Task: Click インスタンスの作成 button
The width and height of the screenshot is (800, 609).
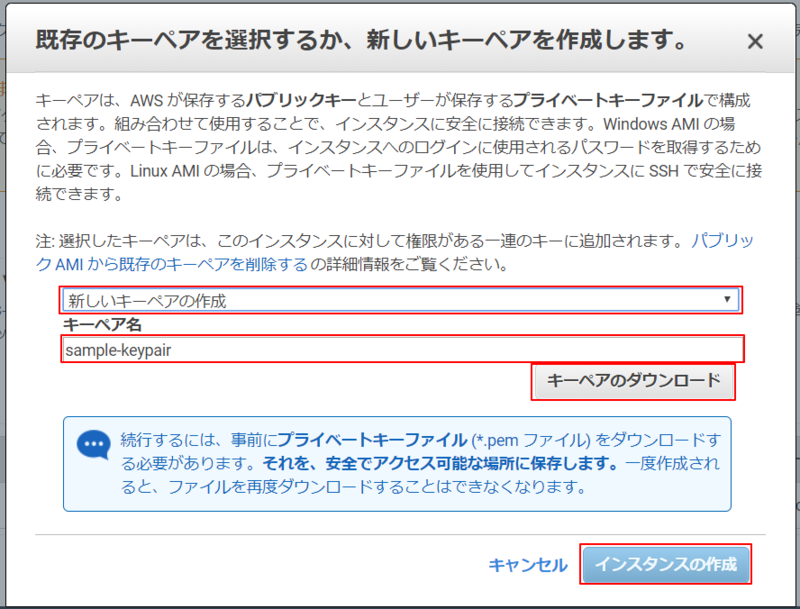Action: [666, 564]
